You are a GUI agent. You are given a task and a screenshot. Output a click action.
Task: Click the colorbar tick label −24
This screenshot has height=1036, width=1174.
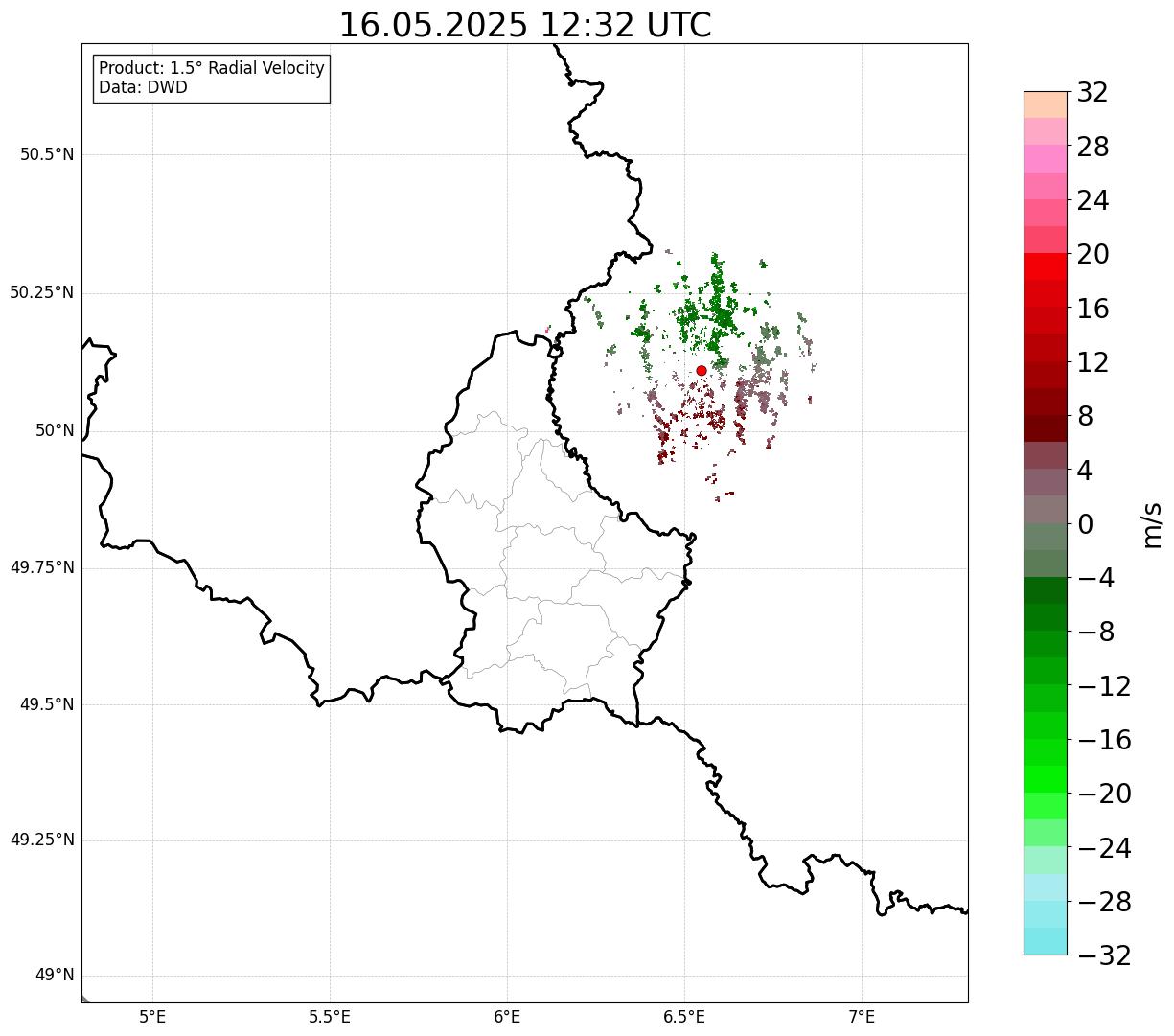click(1104, 848)
